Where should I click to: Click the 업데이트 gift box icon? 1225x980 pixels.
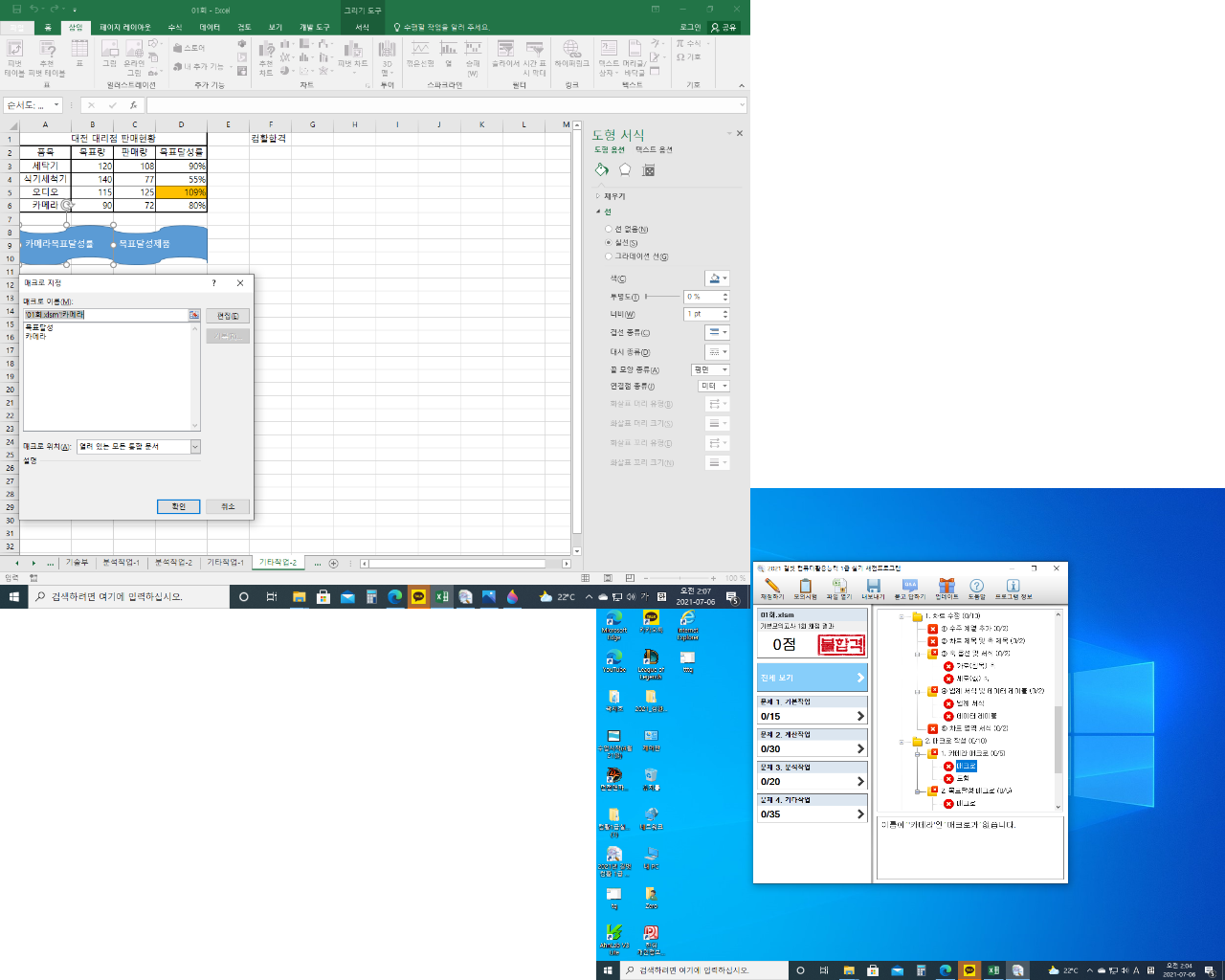pos(947,589)
